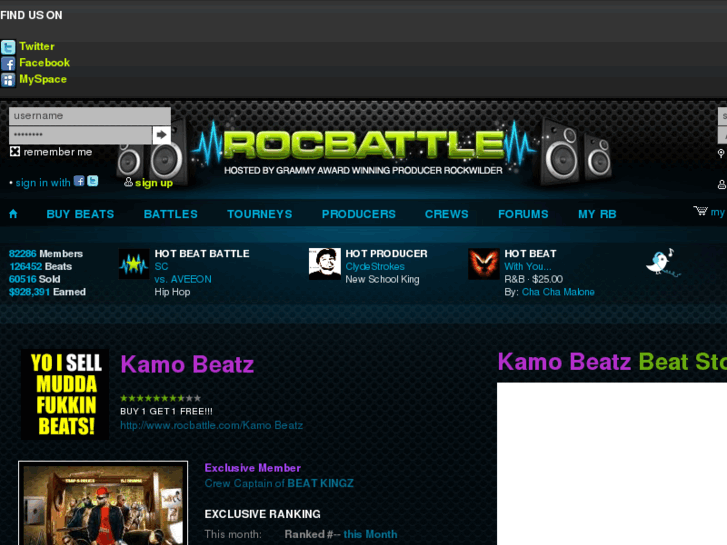Open the TOURNEYS menu
Image resolution: width=727 pixels, height=545 pixels.
tap(260, 214)
